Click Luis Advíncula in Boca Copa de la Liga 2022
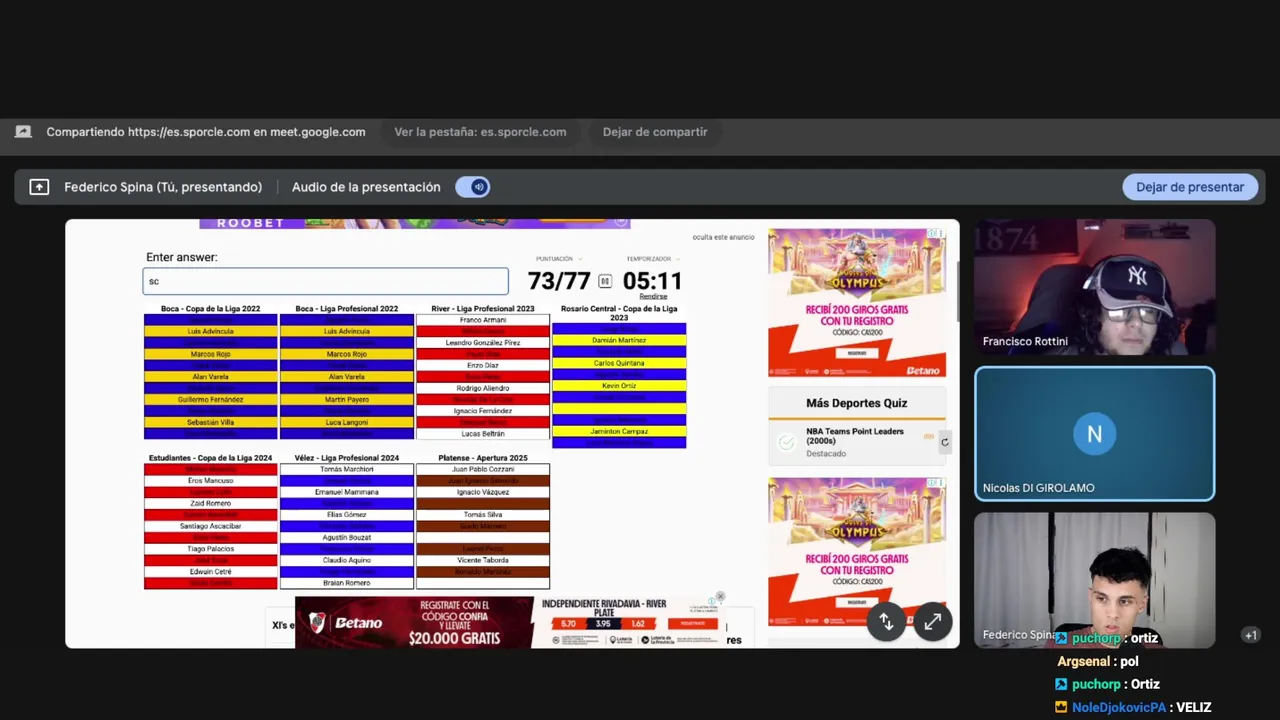The height and width of the screenshot is (720, 1280). point(210,331)
